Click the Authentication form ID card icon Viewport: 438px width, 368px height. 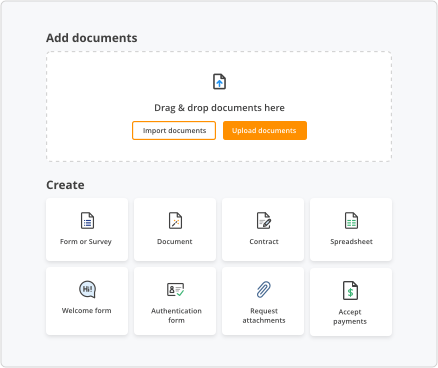click(x=175, y=289)
